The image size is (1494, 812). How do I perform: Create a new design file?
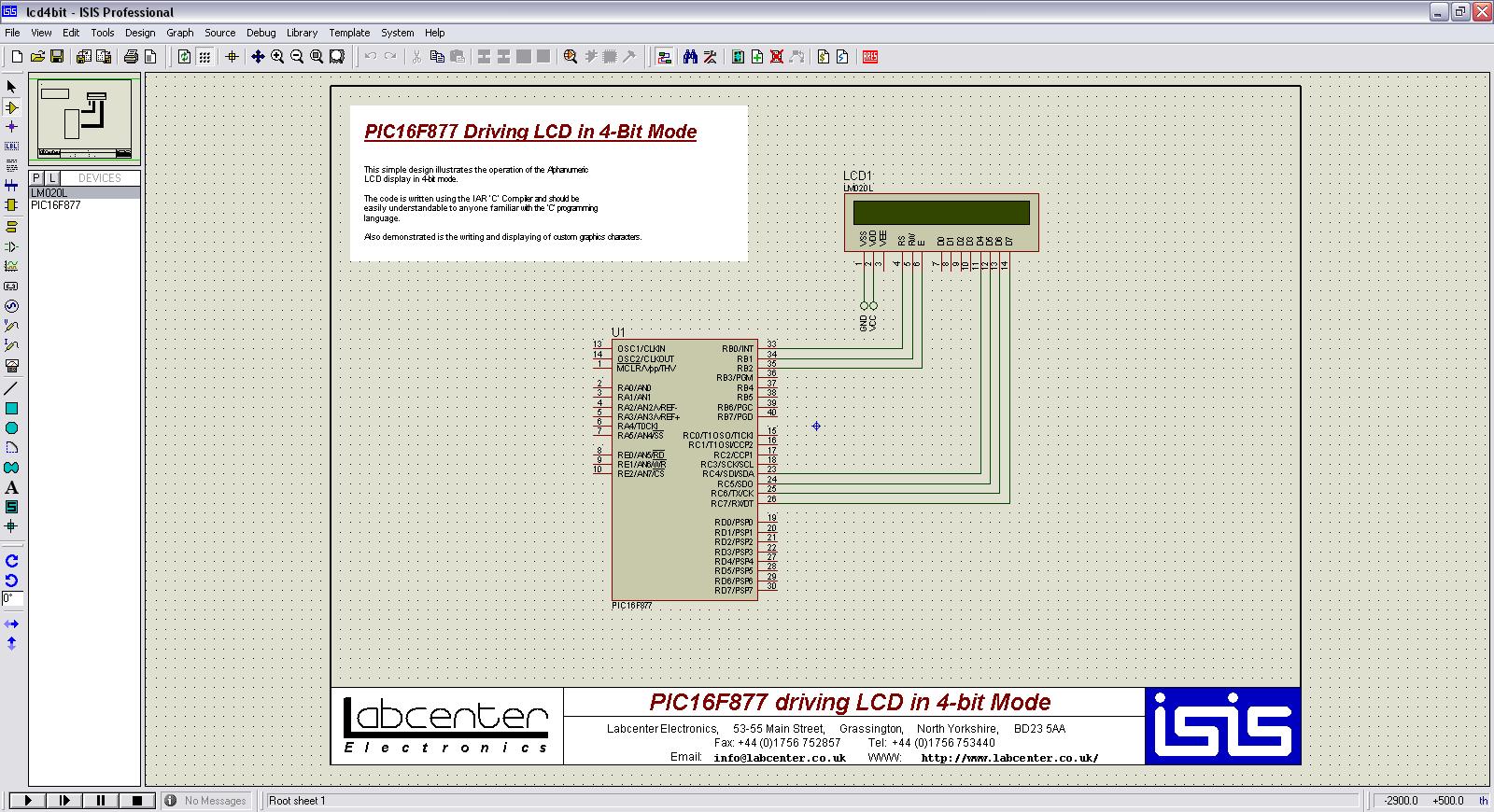[x=17, y=57]
